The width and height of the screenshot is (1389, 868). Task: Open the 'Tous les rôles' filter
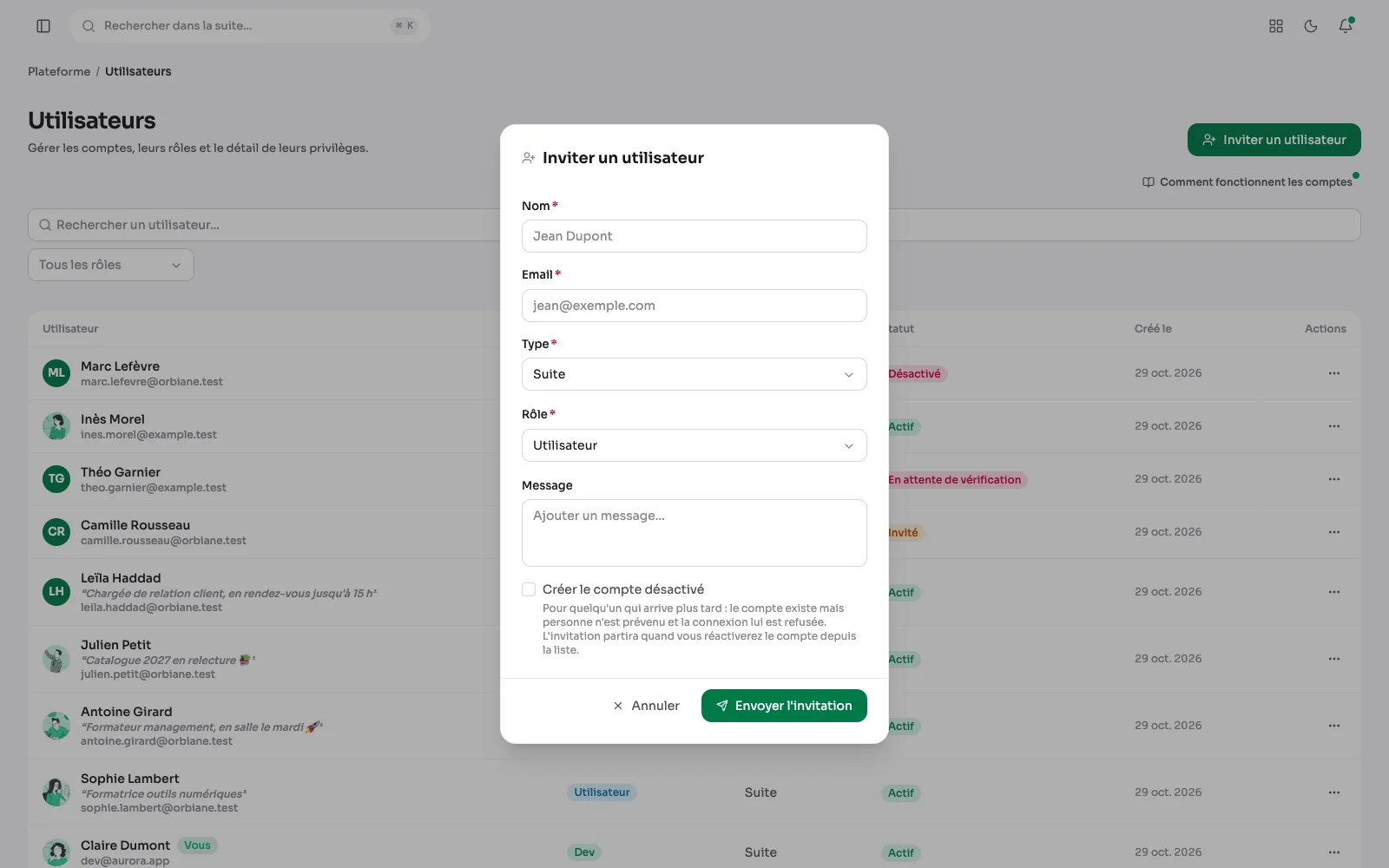pyautogui.click(x=111, y=265)
